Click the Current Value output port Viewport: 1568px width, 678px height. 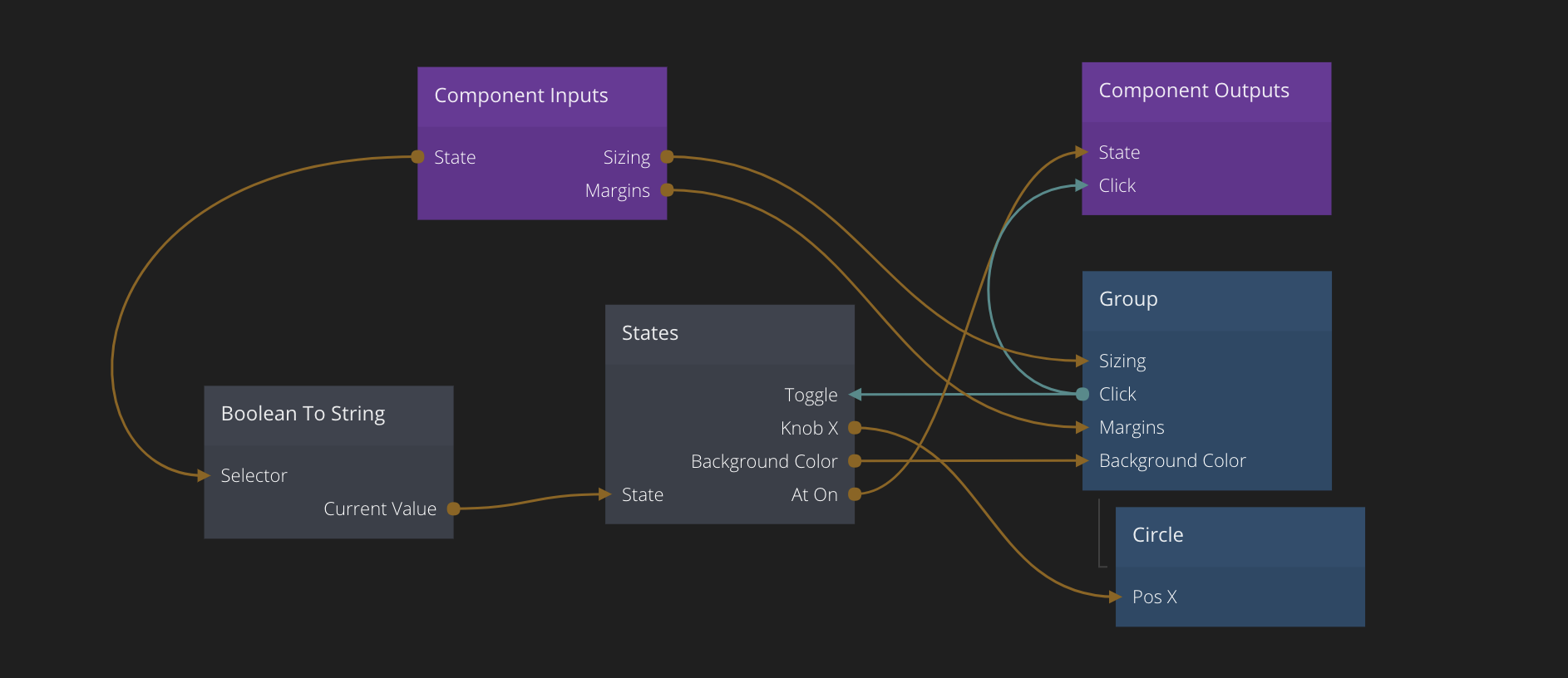pyautogui.click(x=454, y=508)
